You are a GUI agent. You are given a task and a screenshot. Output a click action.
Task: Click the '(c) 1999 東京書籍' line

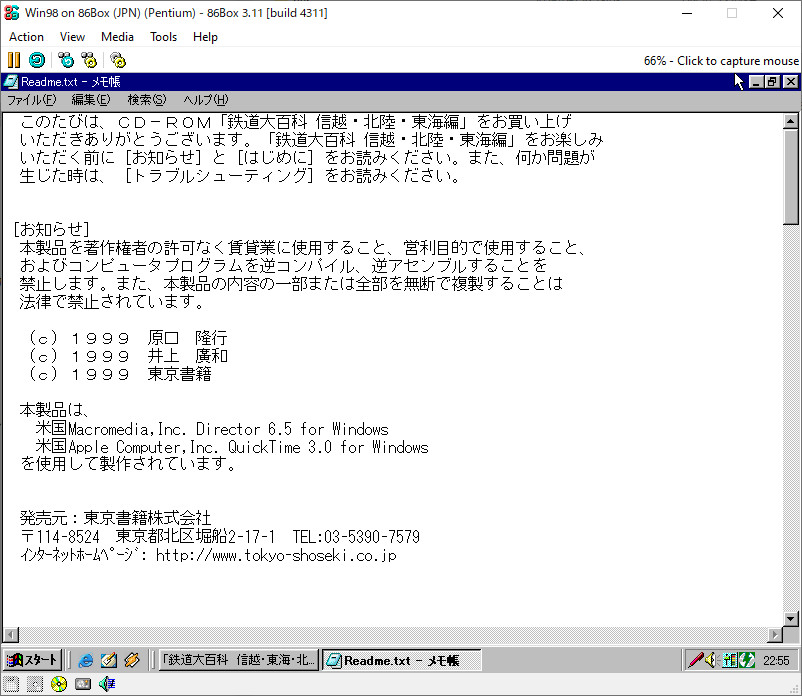(x=121, y=374)
